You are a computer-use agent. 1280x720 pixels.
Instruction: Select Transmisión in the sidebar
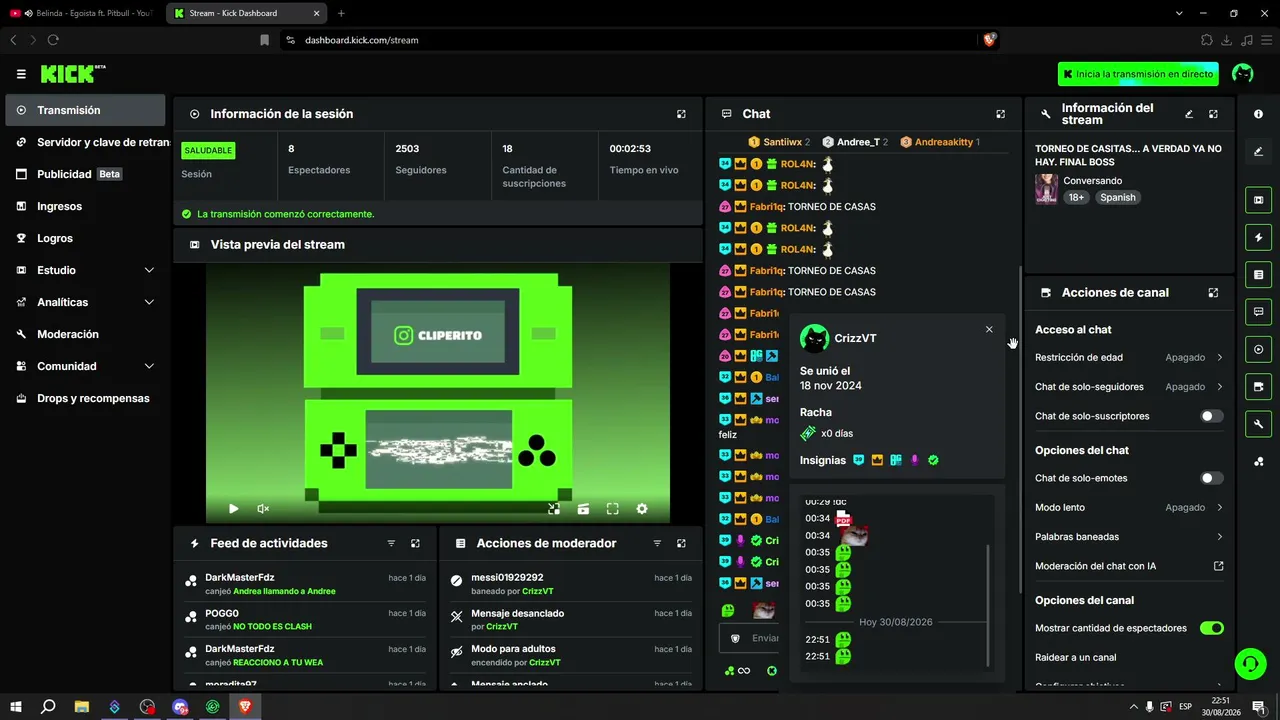(x=85, y=110)
